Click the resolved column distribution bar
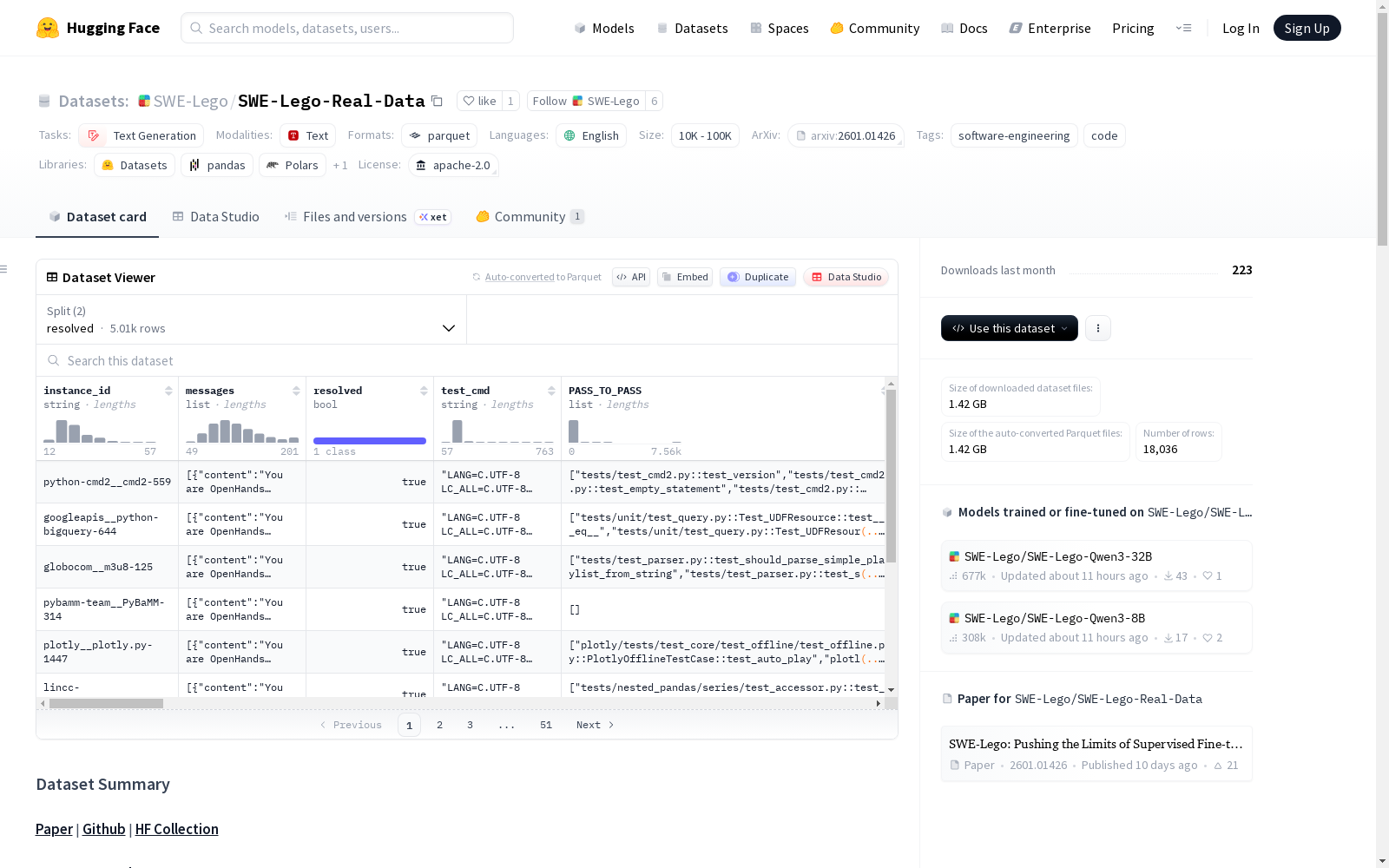Screen dimensions: 1389x868 pyautogui.click(x=370, y=441)
